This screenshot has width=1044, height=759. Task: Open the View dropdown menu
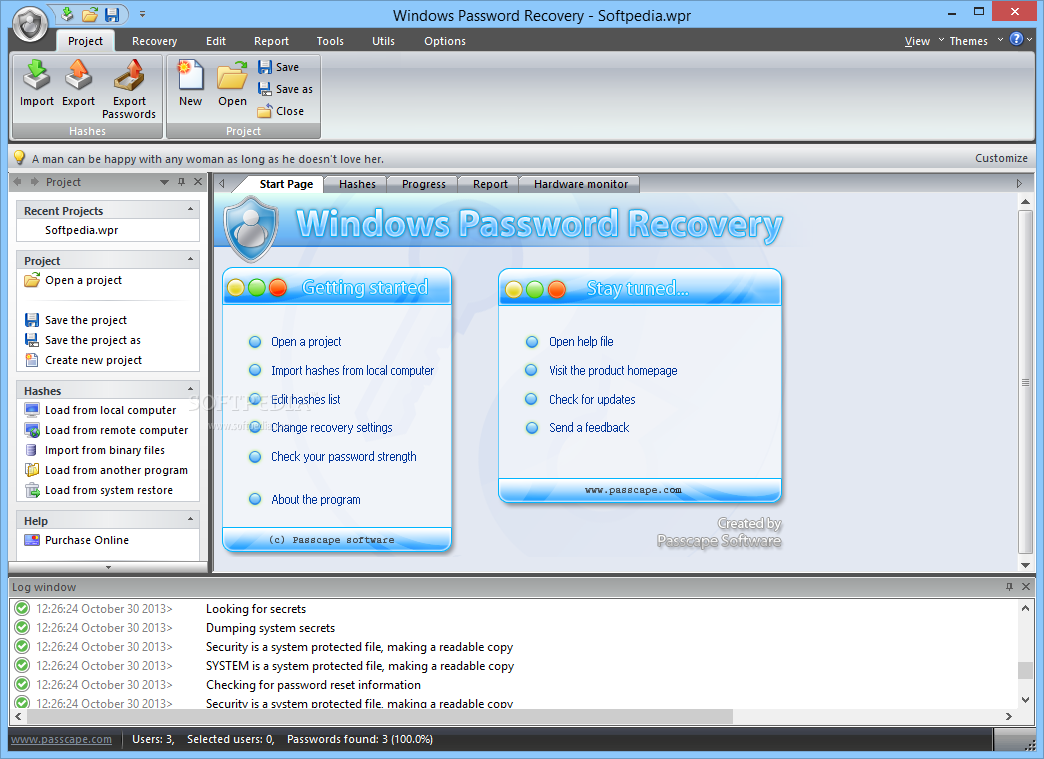(x=923, y=41)
